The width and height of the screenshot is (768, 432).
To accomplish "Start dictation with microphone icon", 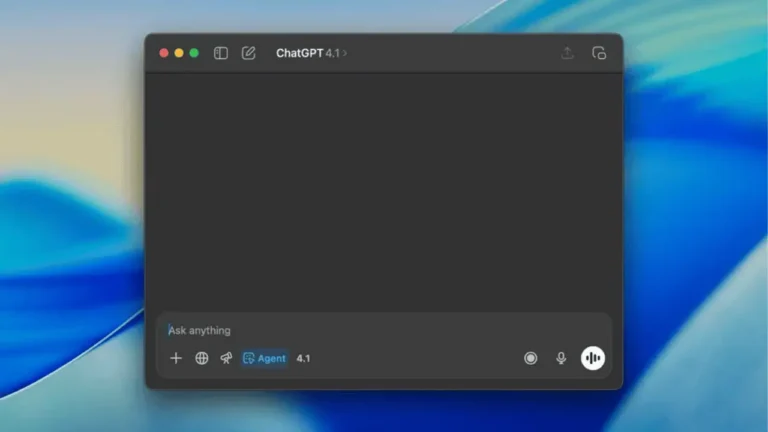I will coord(561,358).
